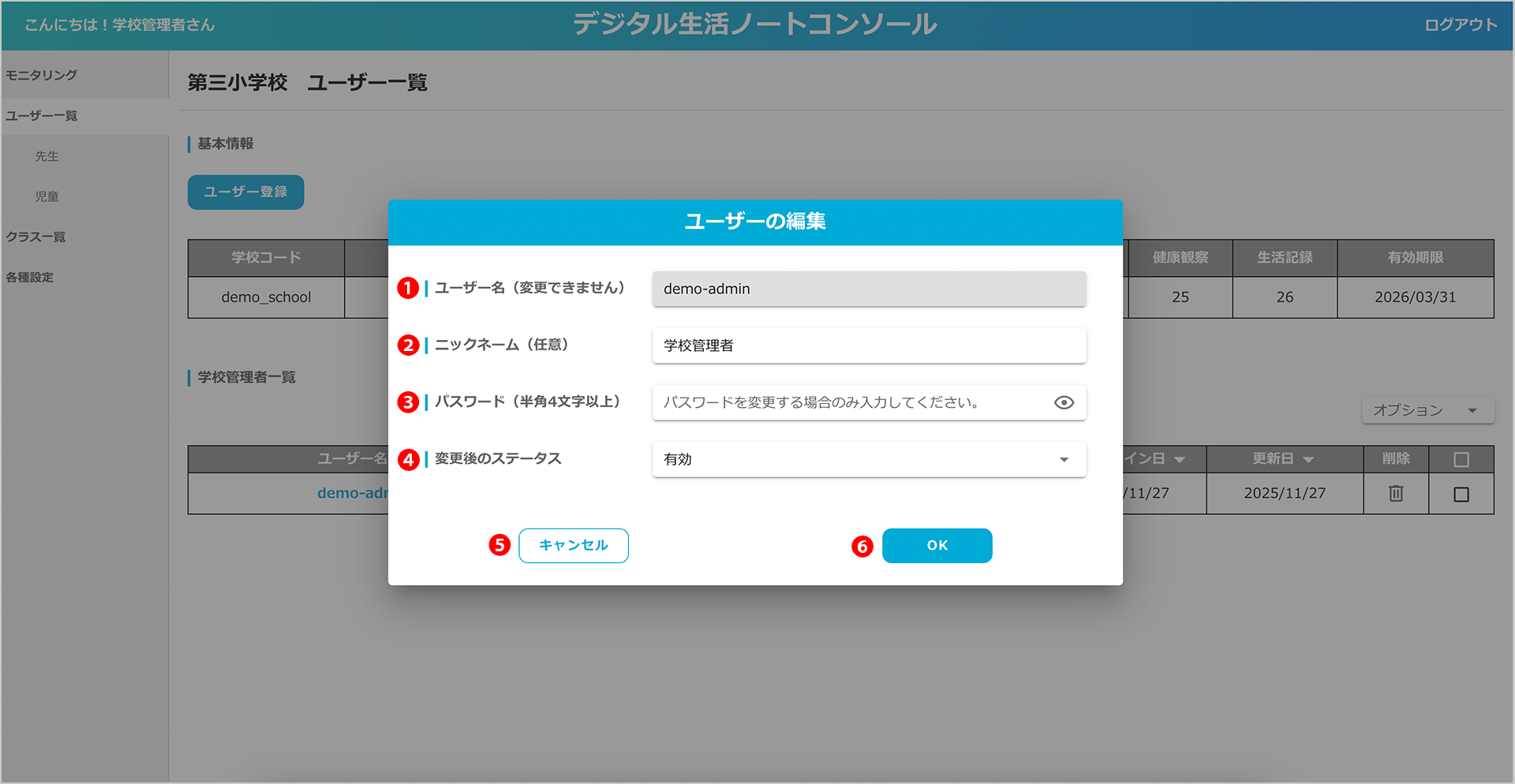The height and width of the screenshot is (784, 1515).
Task: Click ログアウト in the header
Action: tap(1460, 25)
